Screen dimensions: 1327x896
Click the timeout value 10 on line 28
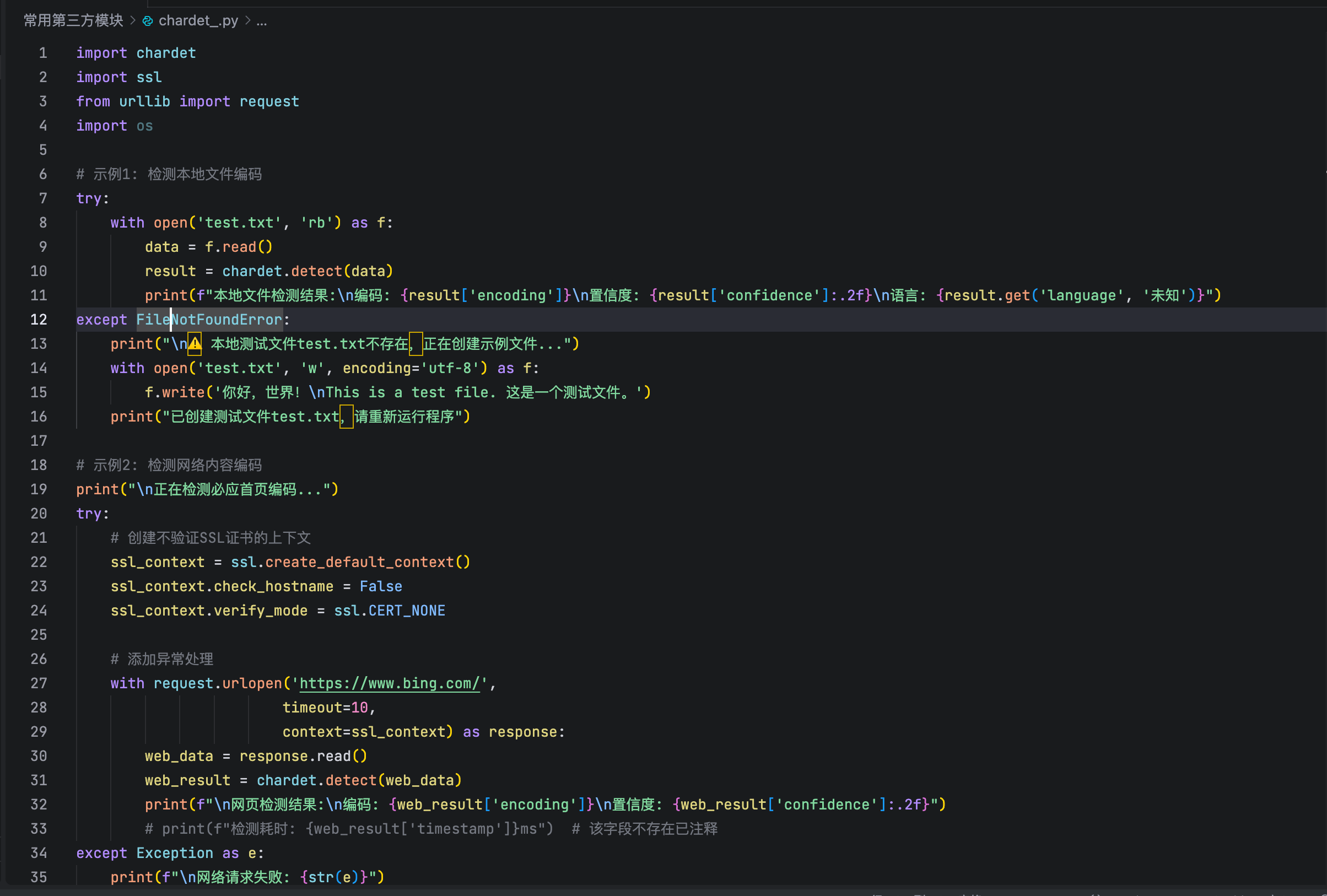pyautogui.click(x=359, y=708)
